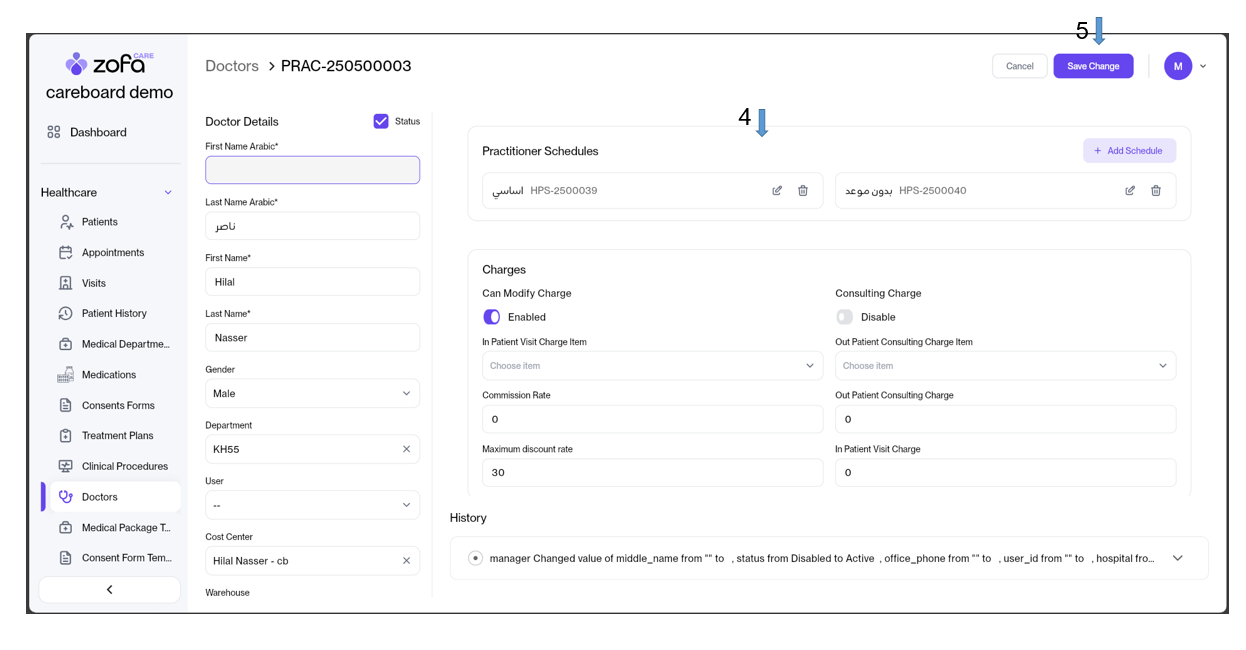Expand the manager history entry
The height and width of the screenshot is (650, 1246).
point(1177,558)
